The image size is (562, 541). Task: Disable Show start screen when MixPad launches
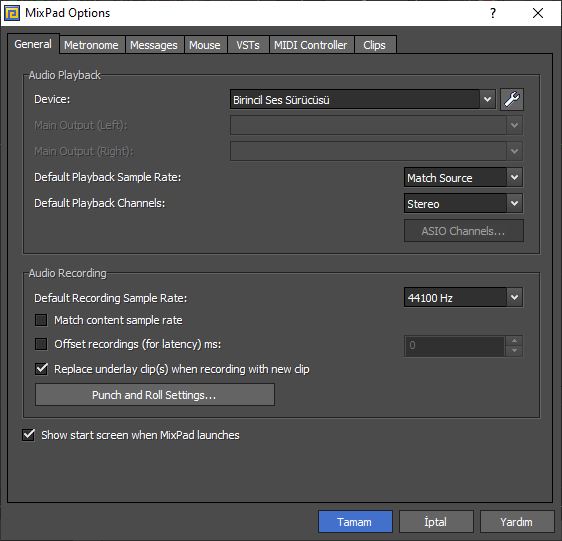[x=28, y=435]
